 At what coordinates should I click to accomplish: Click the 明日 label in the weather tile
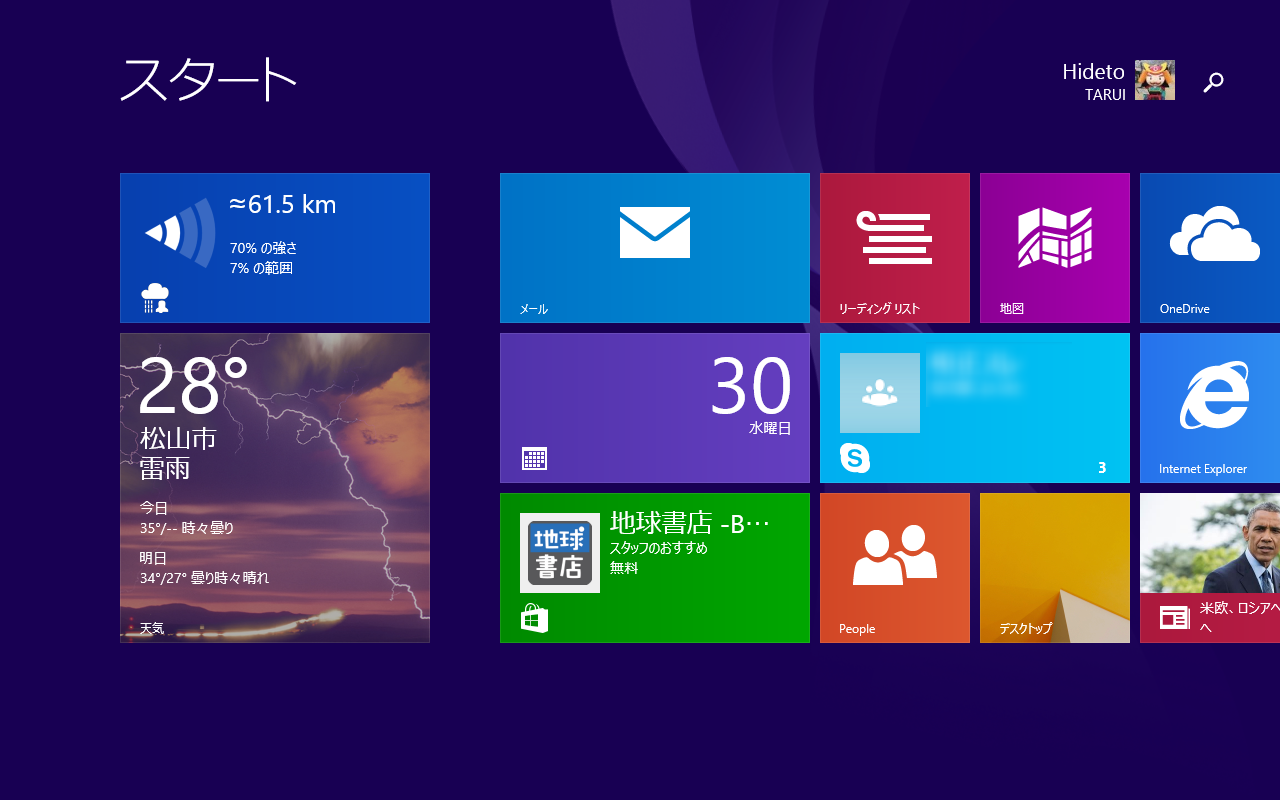click(x=153, y=557)
